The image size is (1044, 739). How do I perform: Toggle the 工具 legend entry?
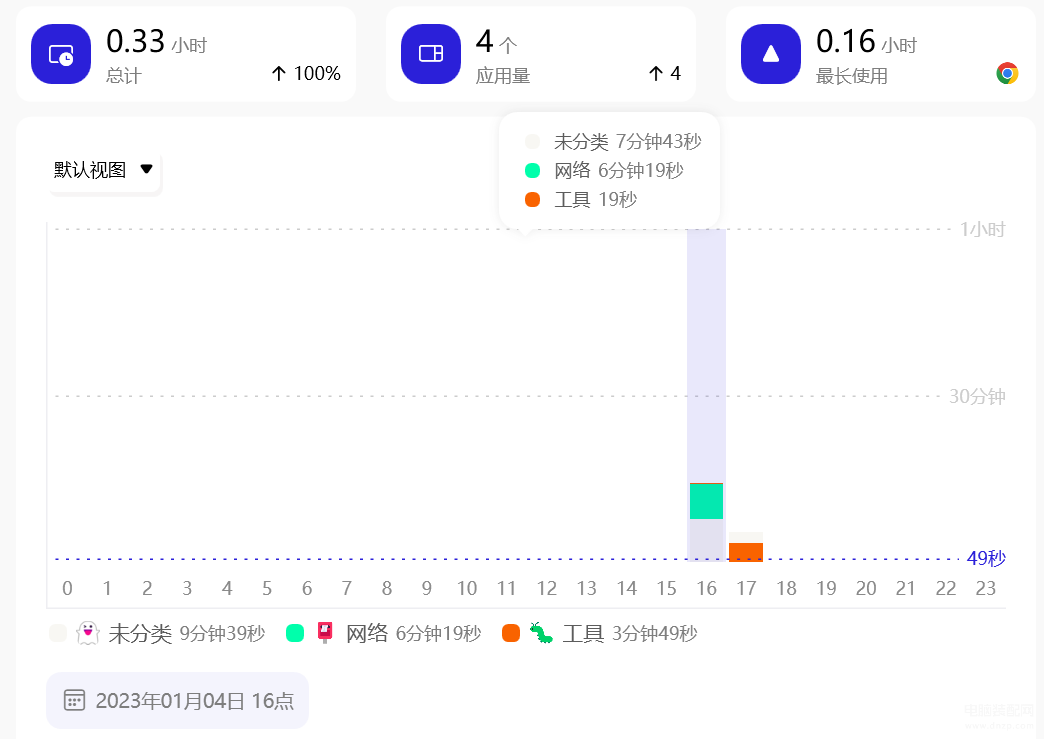point(600,633)
